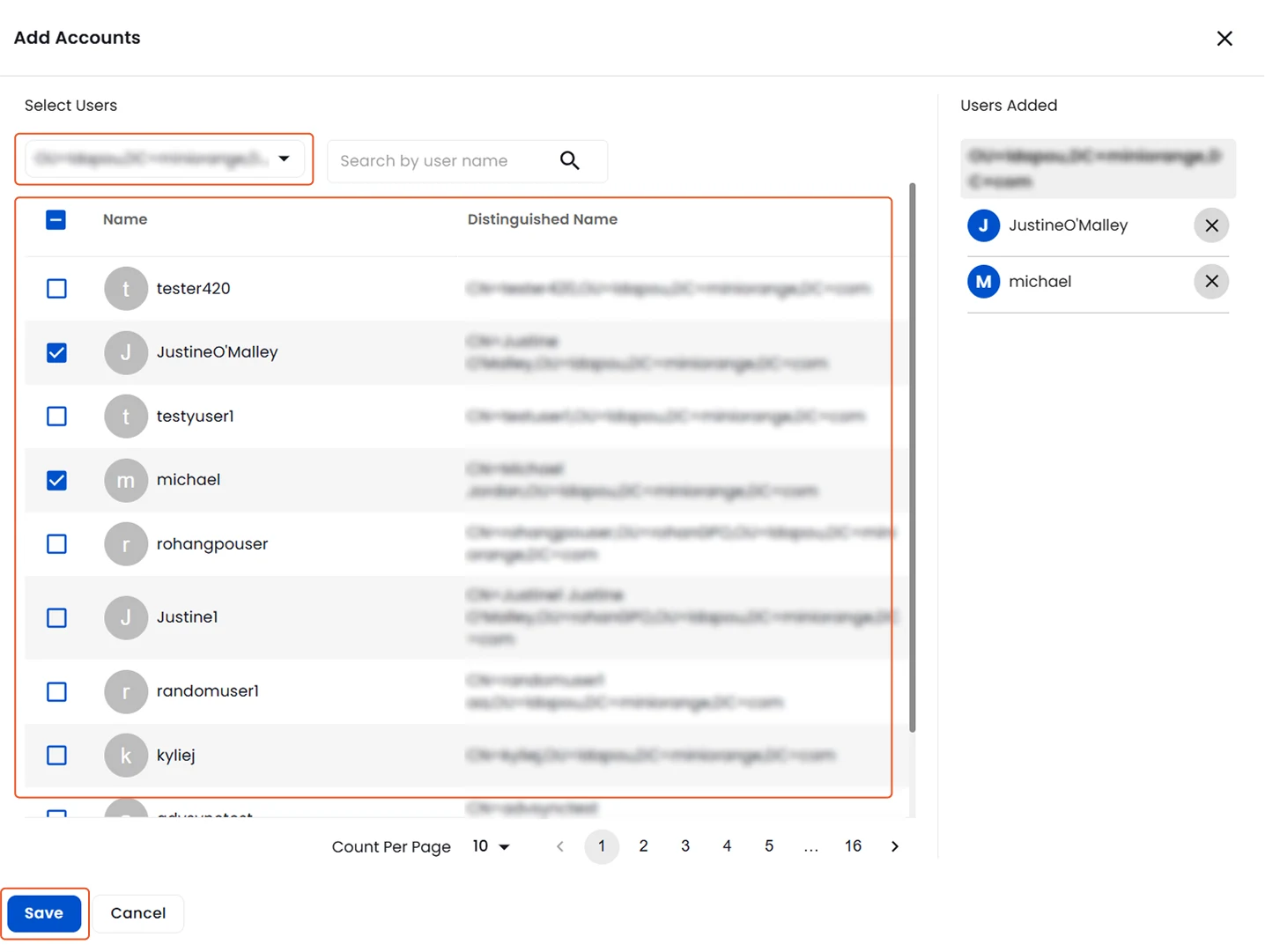Click the Save button
1265x952 pixels.
tap(44, 913)
